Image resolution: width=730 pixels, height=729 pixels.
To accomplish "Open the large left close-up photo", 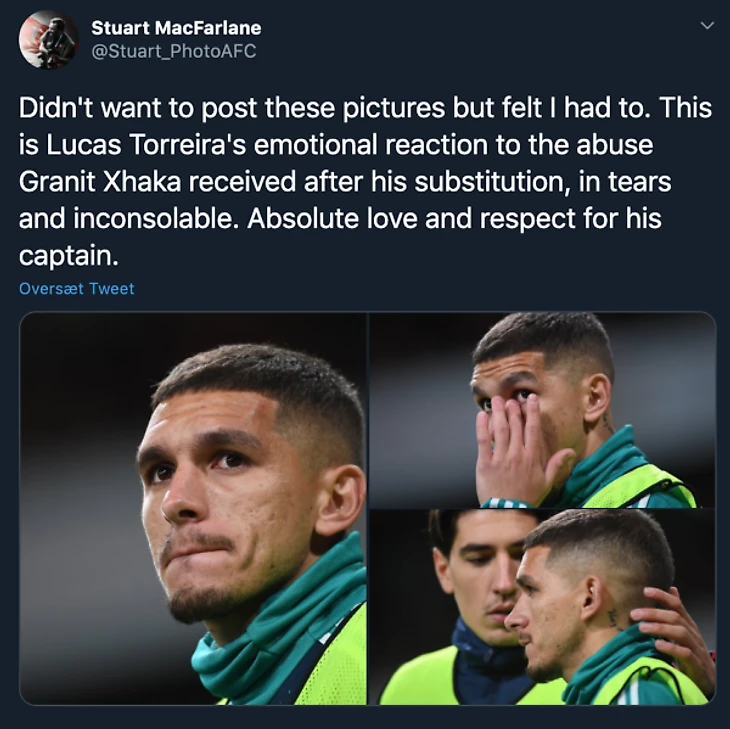I will click(x=193, y=508).
